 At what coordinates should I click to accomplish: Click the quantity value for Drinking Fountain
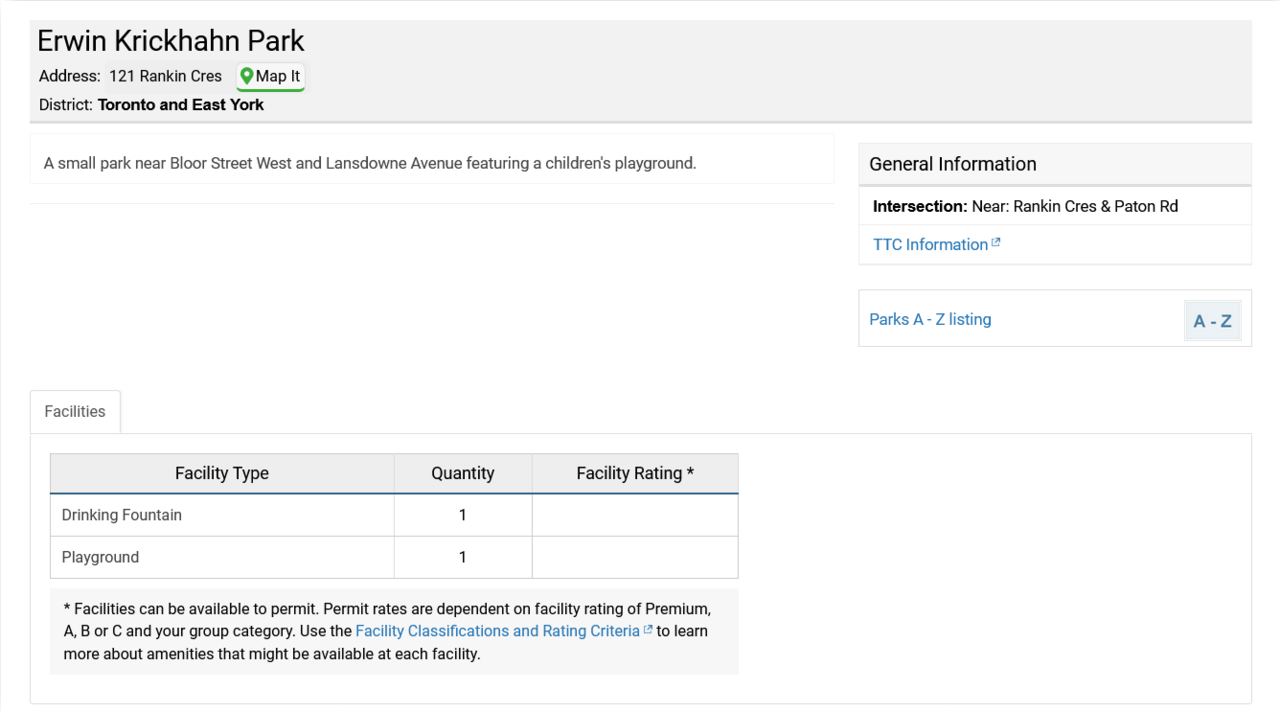click(463, 516)
